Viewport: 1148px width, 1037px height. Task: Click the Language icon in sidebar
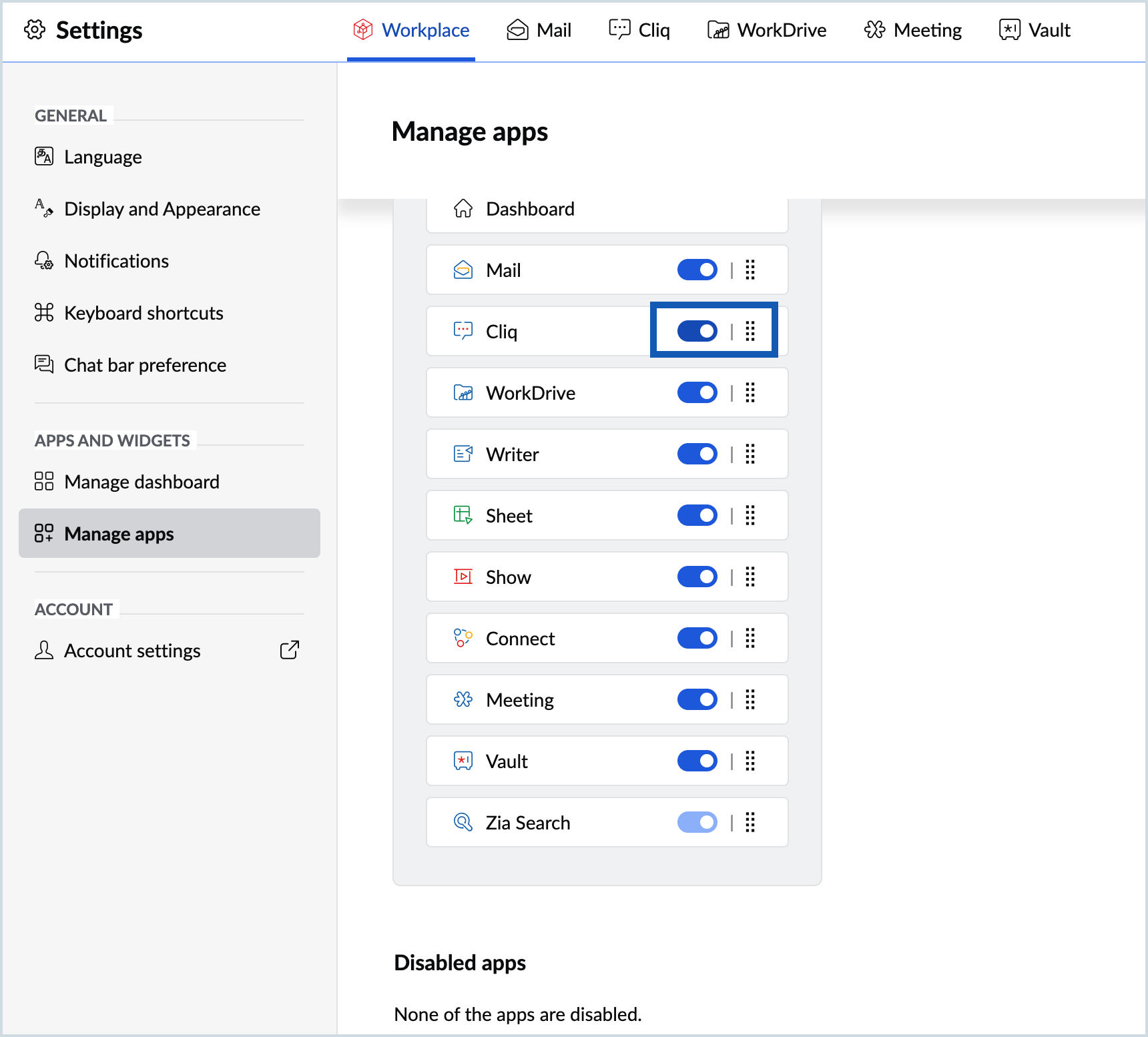pos(44,156)
